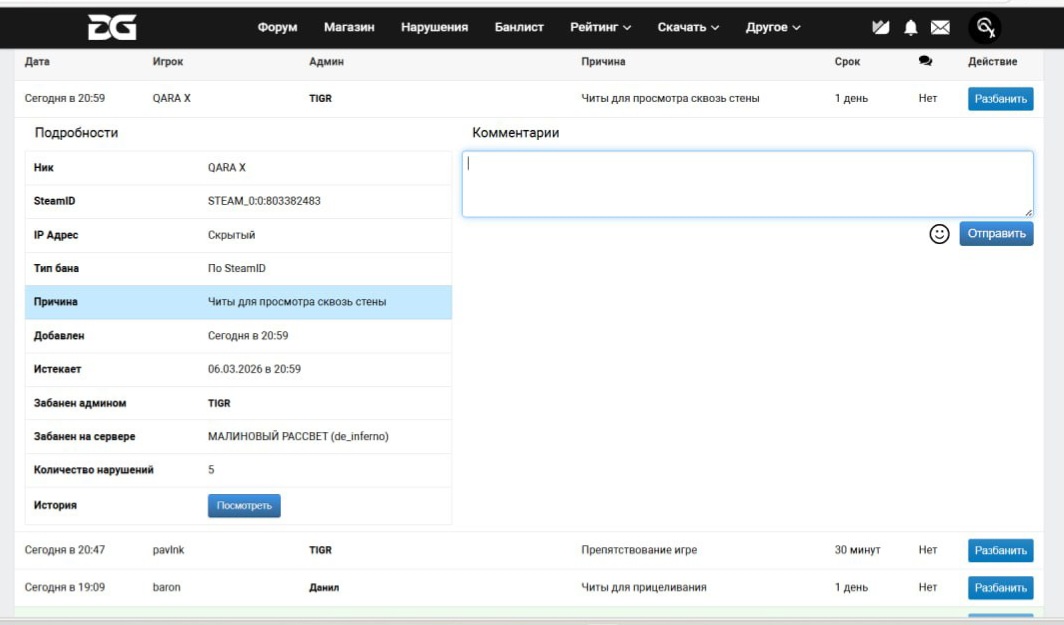Open the notifications bell
This screenshot has width=1064, height=625.
(910, 28)
